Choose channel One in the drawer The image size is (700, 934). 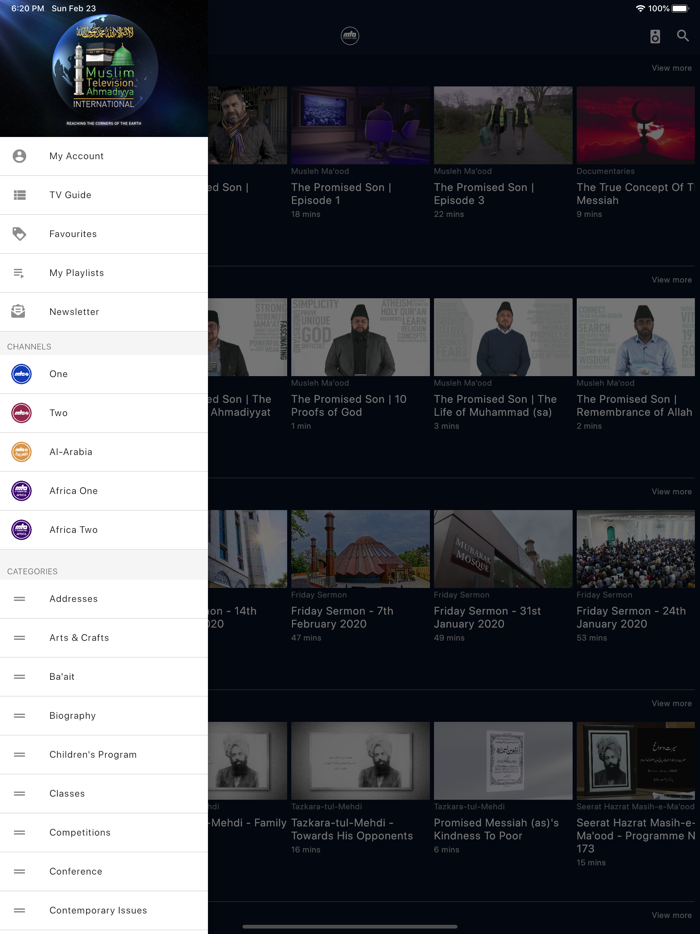pyautogui.click(x=104, y=374)
